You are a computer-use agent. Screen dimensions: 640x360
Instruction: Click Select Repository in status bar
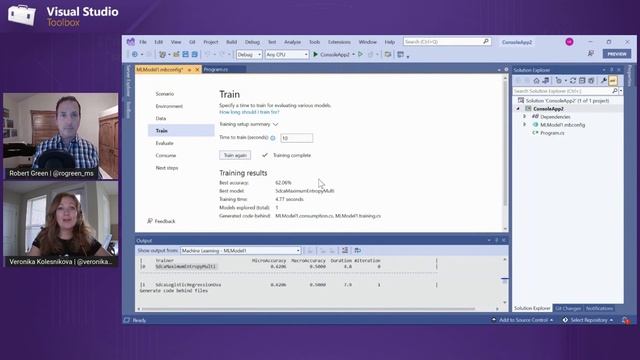588,320
